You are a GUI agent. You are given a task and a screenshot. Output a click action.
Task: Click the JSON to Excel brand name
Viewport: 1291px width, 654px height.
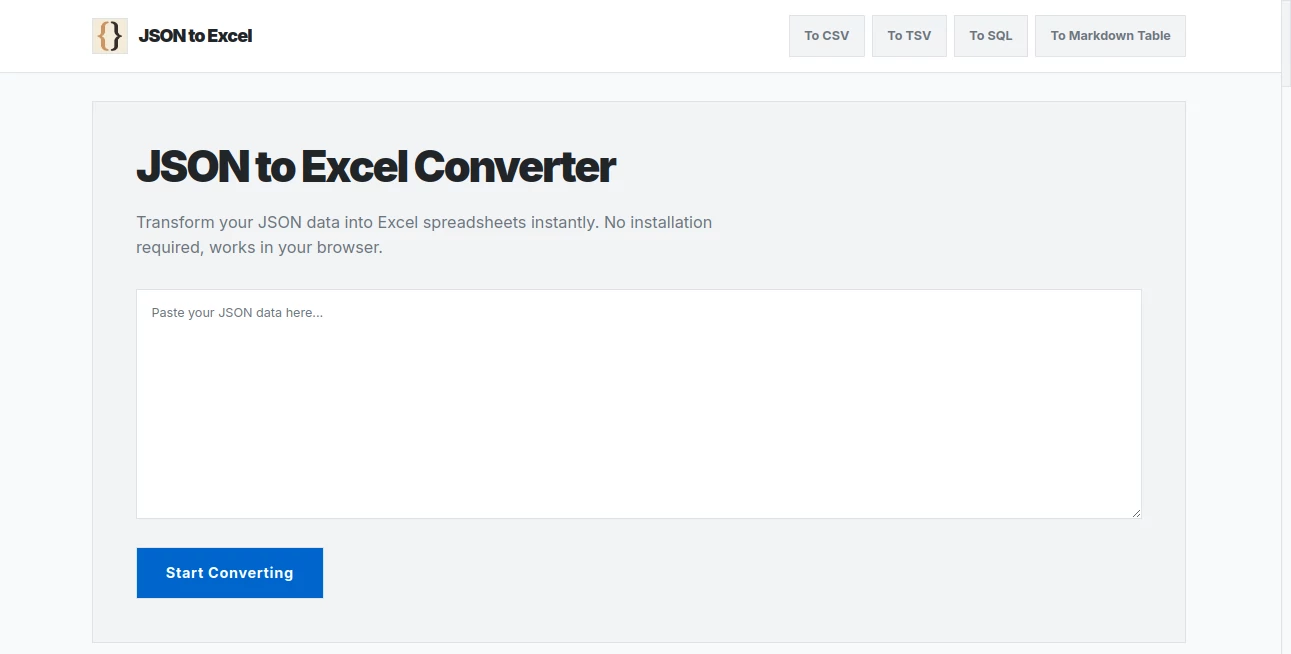tap(196, 36)
